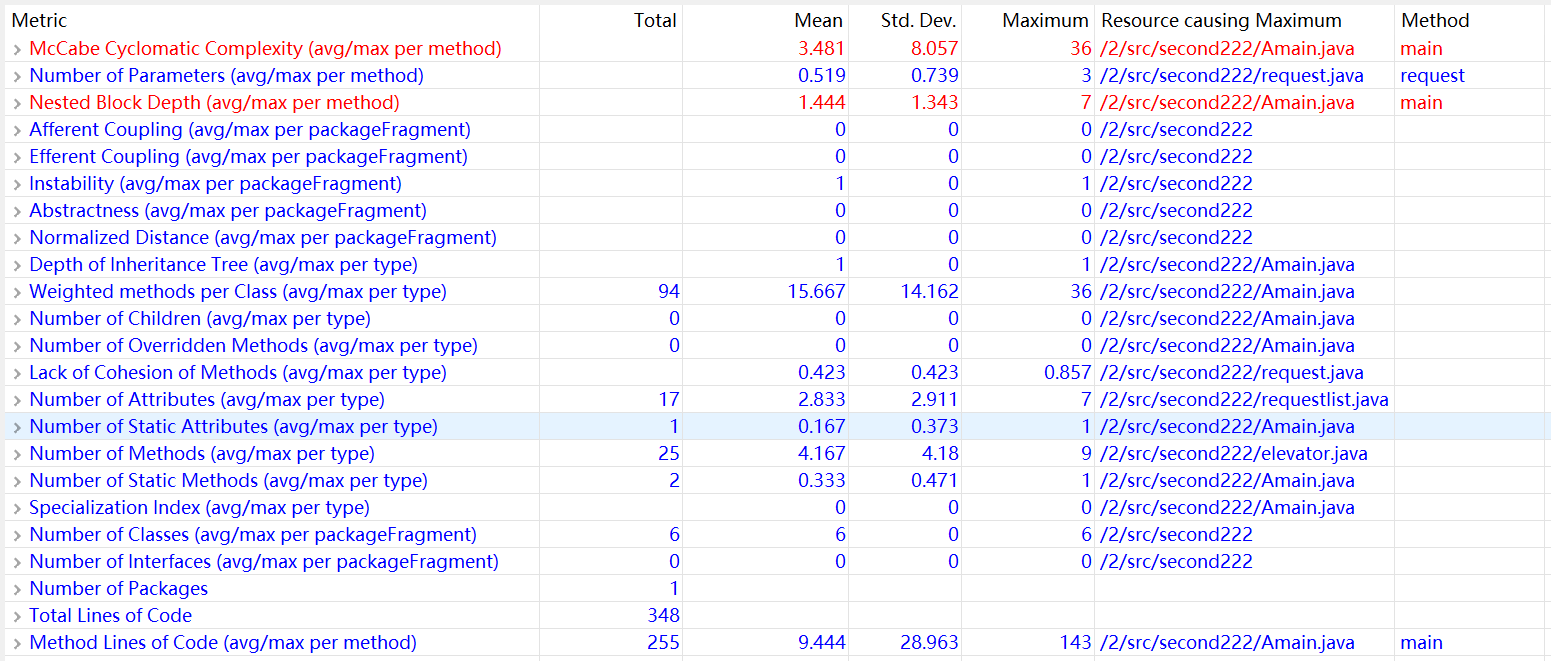
Task: Expand Weighted methods per Class row
Action: (x=17, y=292)
